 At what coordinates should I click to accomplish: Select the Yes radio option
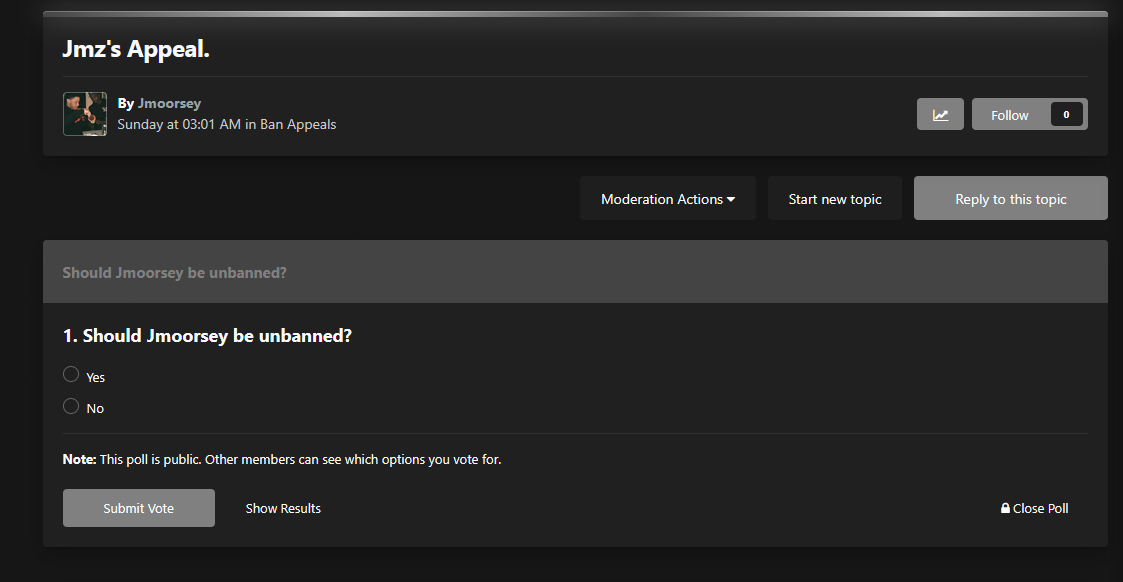71,374
